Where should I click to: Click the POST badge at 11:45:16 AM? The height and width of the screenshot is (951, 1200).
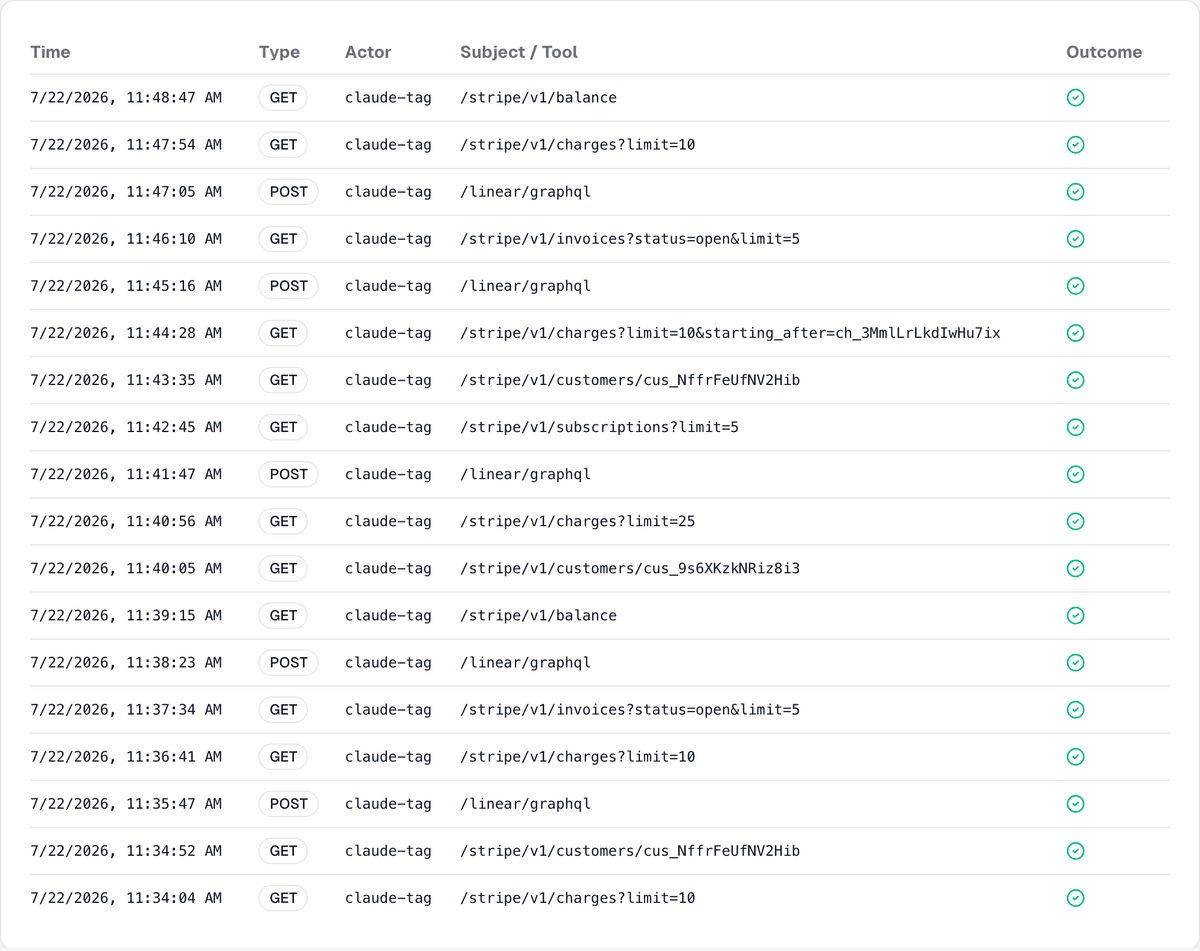pyautogui.click(x=289, y=286)
